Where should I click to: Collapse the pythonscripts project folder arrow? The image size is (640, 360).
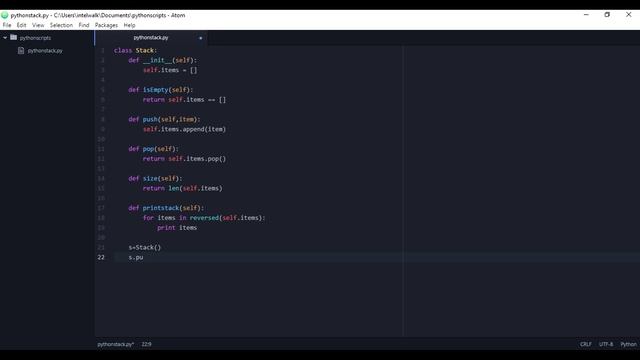5,38
